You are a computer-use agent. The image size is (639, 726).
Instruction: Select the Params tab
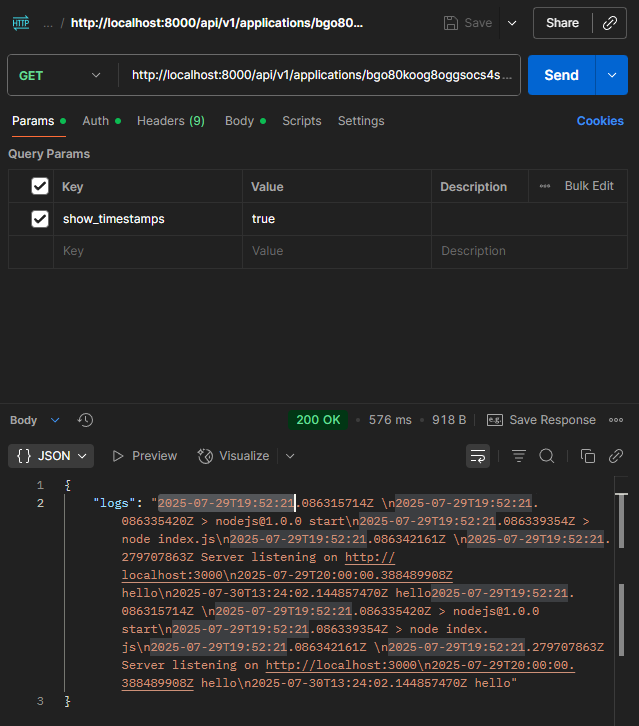click(39, 121)
